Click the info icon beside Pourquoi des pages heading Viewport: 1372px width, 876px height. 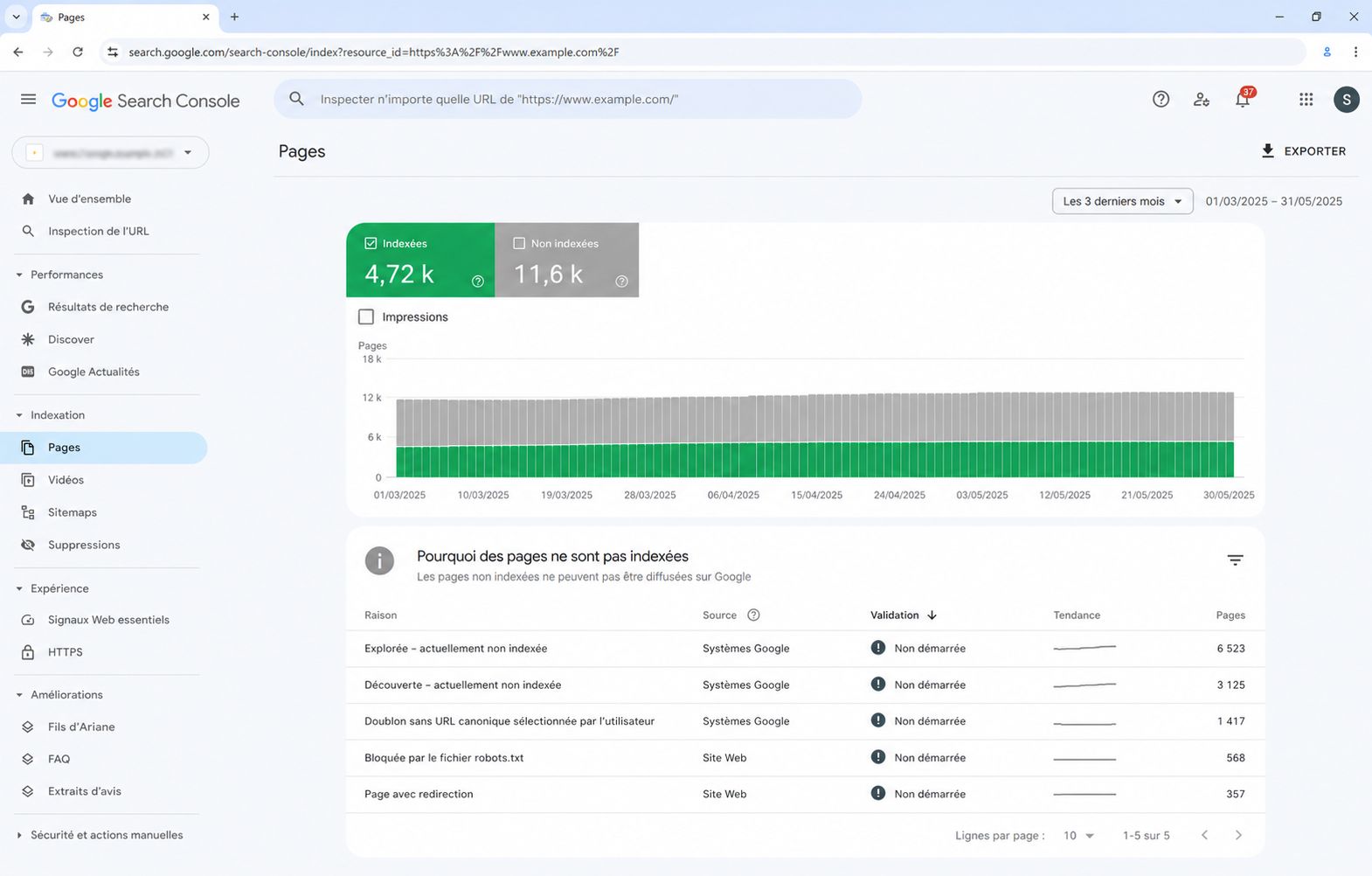point(379,561)
